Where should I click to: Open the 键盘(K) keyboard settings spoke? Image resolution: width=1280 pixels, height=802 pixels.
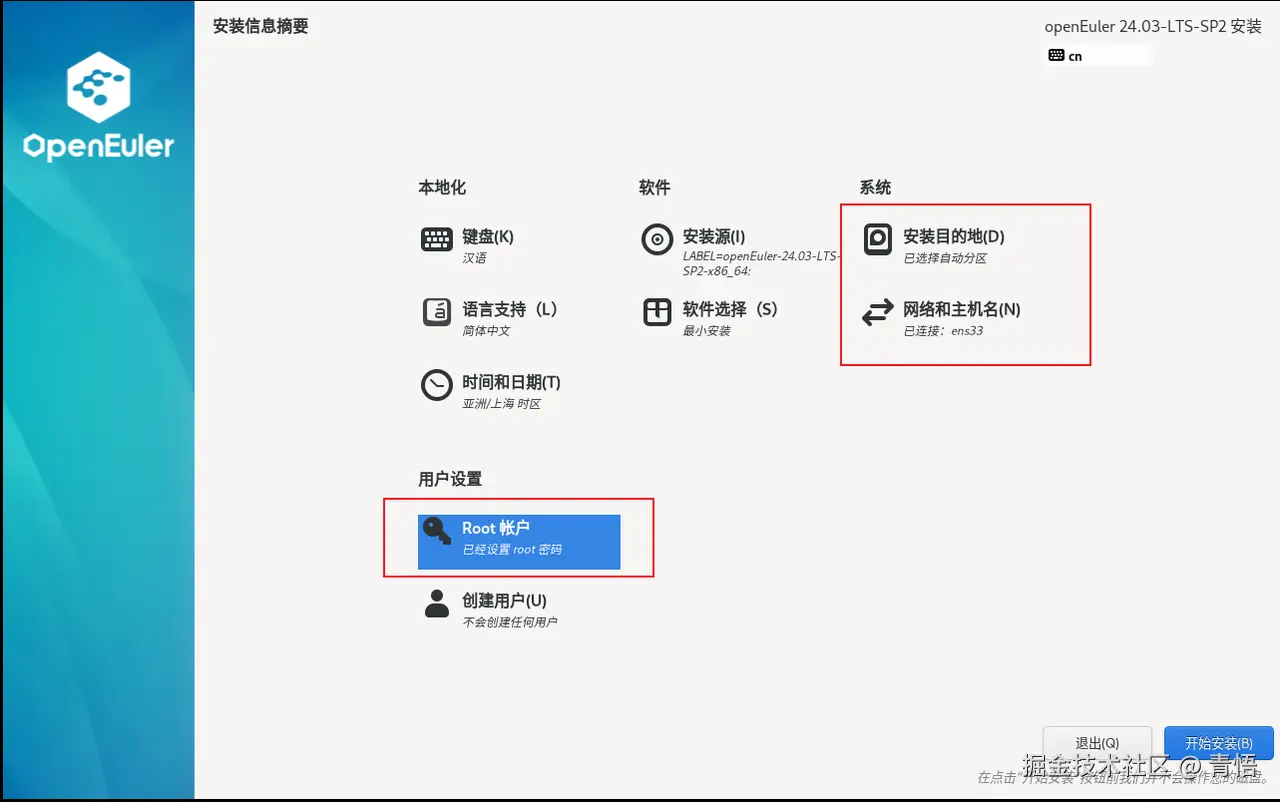tap(488, 237)
